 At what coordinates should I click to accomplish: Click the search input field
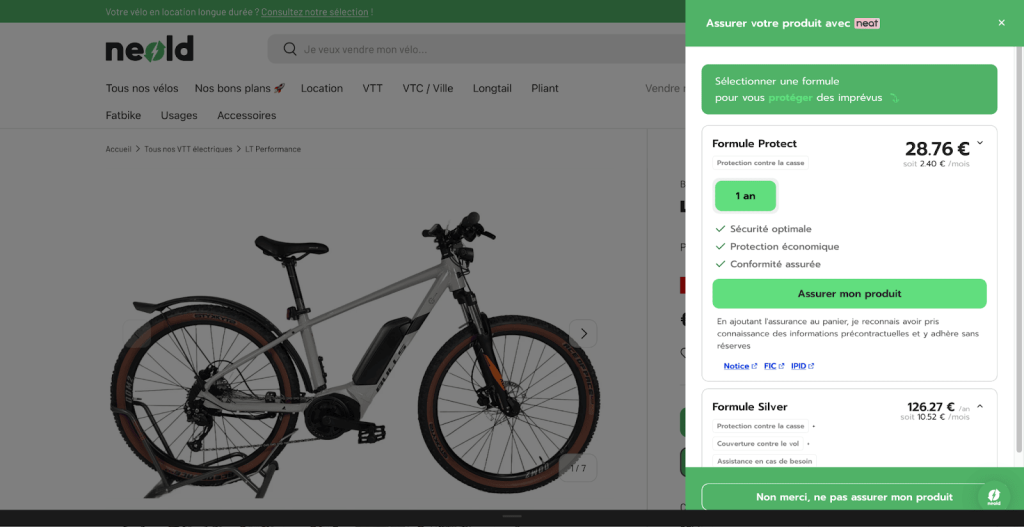tap(480, 49)
